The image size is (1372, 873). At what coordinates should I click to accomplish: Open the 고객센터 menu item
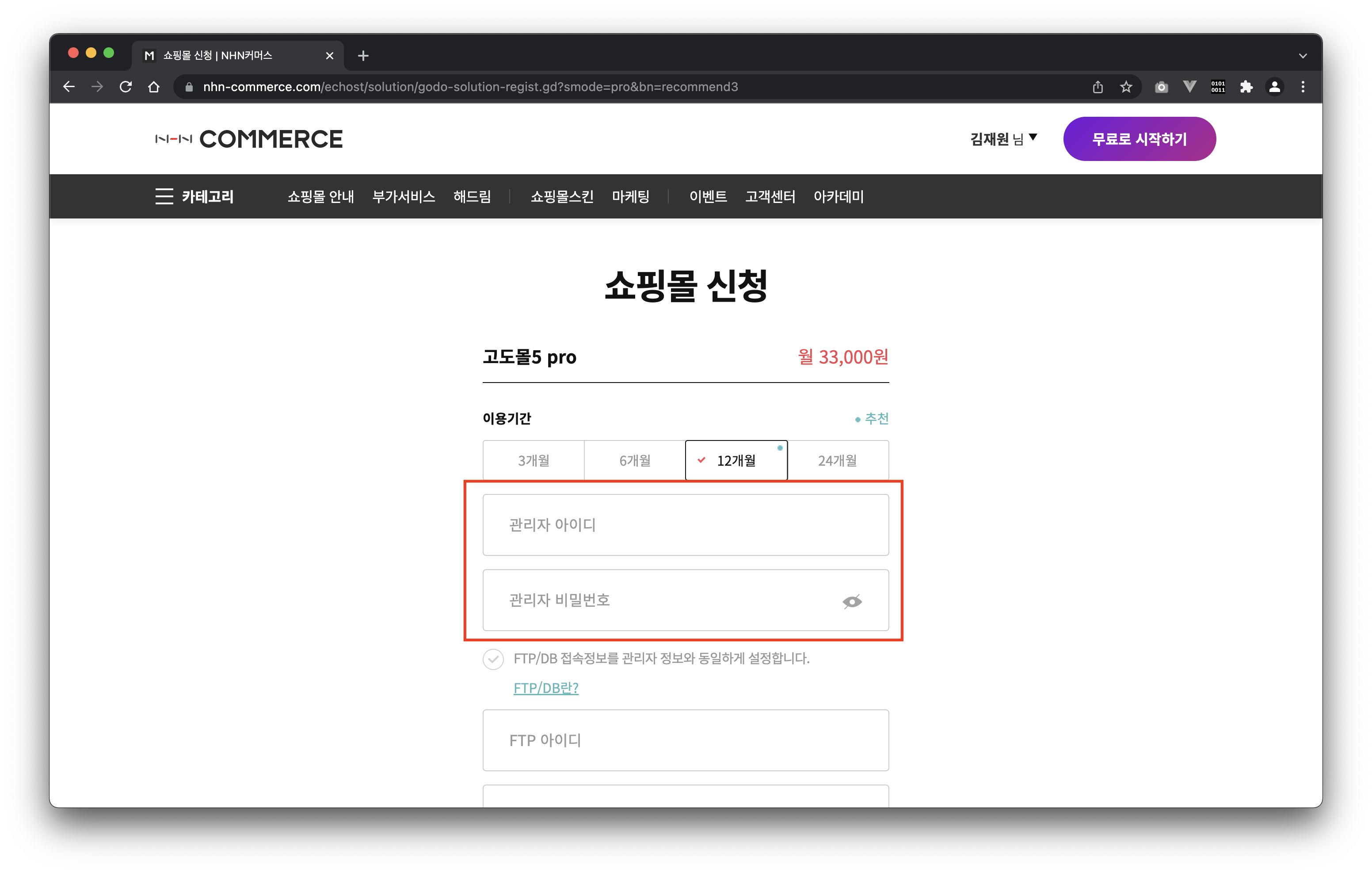[x=770, y=196]
